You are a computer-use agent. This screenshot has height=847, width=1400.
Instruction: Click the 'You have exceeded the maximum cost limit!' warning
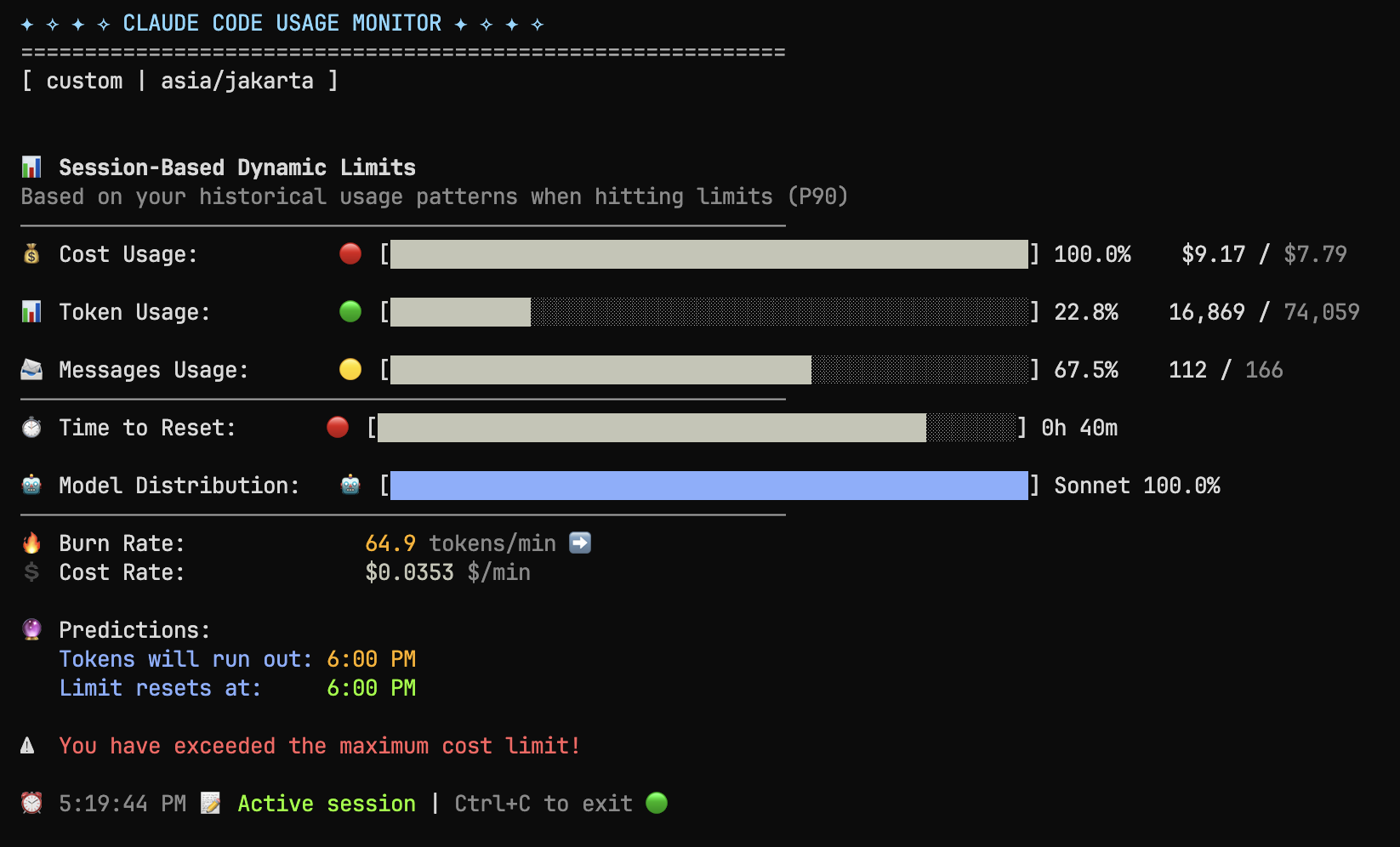pos(320,746)
